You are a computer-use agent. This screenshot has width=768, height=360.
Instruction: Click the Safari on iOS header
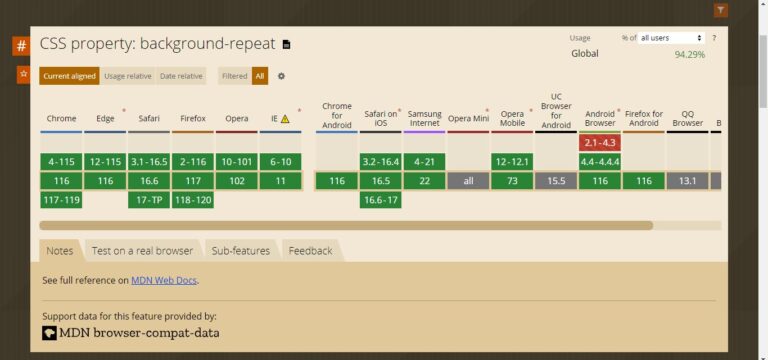[x=381, y=119]
